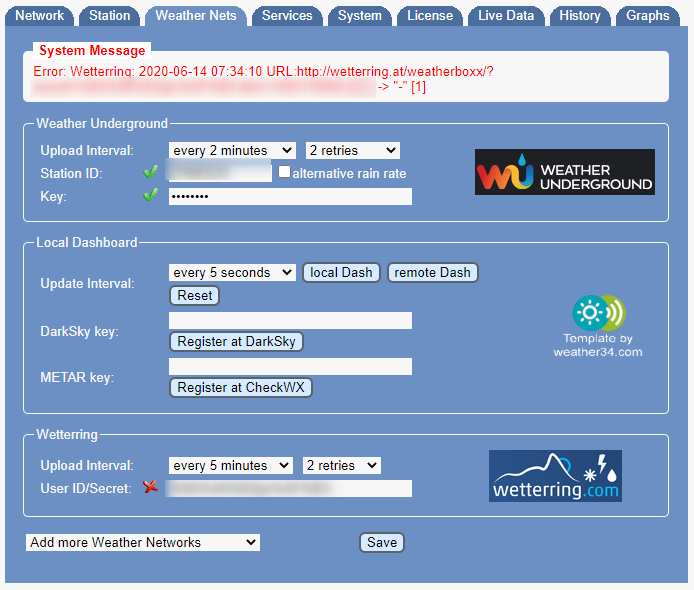
Task: Enable the alternative rain rate checkbox
Action: tap(285, 173)
